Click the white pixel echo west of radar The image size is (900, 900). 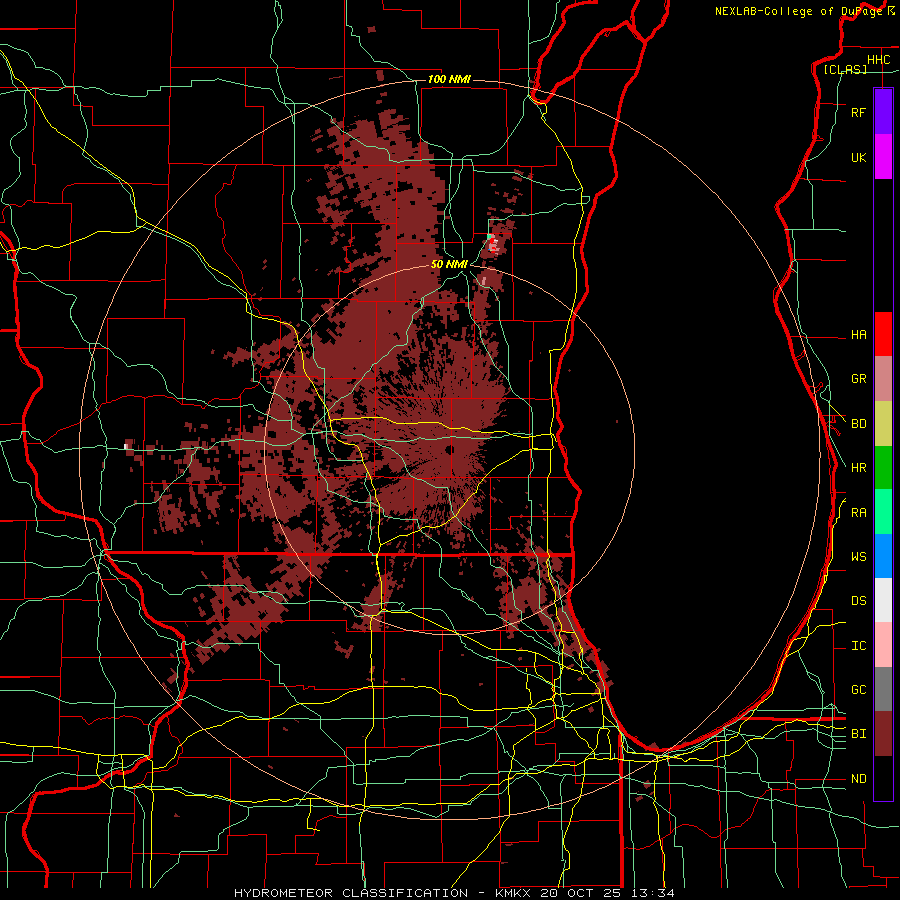[x=126, y=446]
